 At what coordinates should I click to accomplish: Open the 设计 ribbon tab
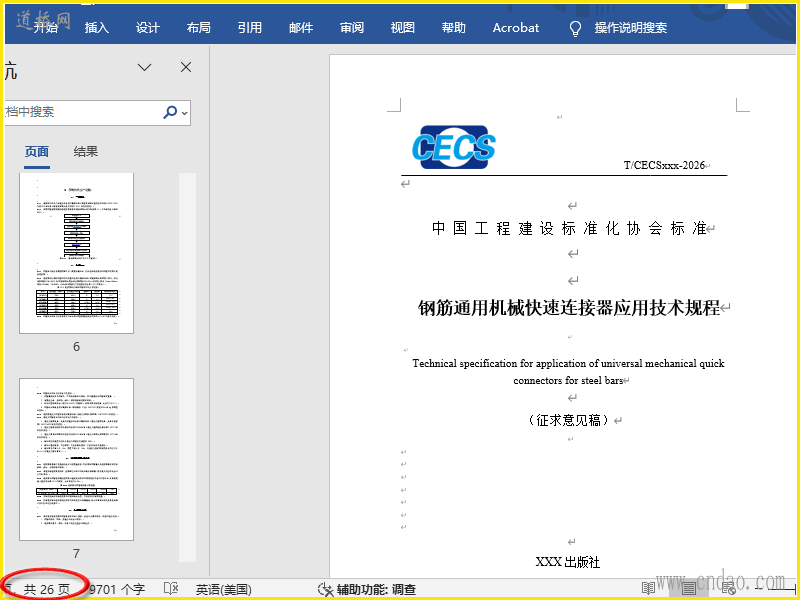[147, 28]
